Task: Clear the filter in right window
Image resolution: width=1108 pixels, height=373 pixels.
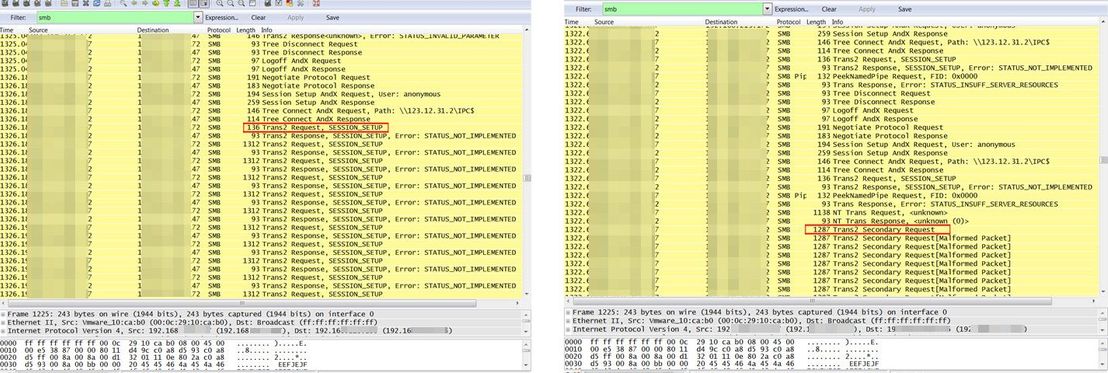Action: click(x=829, y=9)
